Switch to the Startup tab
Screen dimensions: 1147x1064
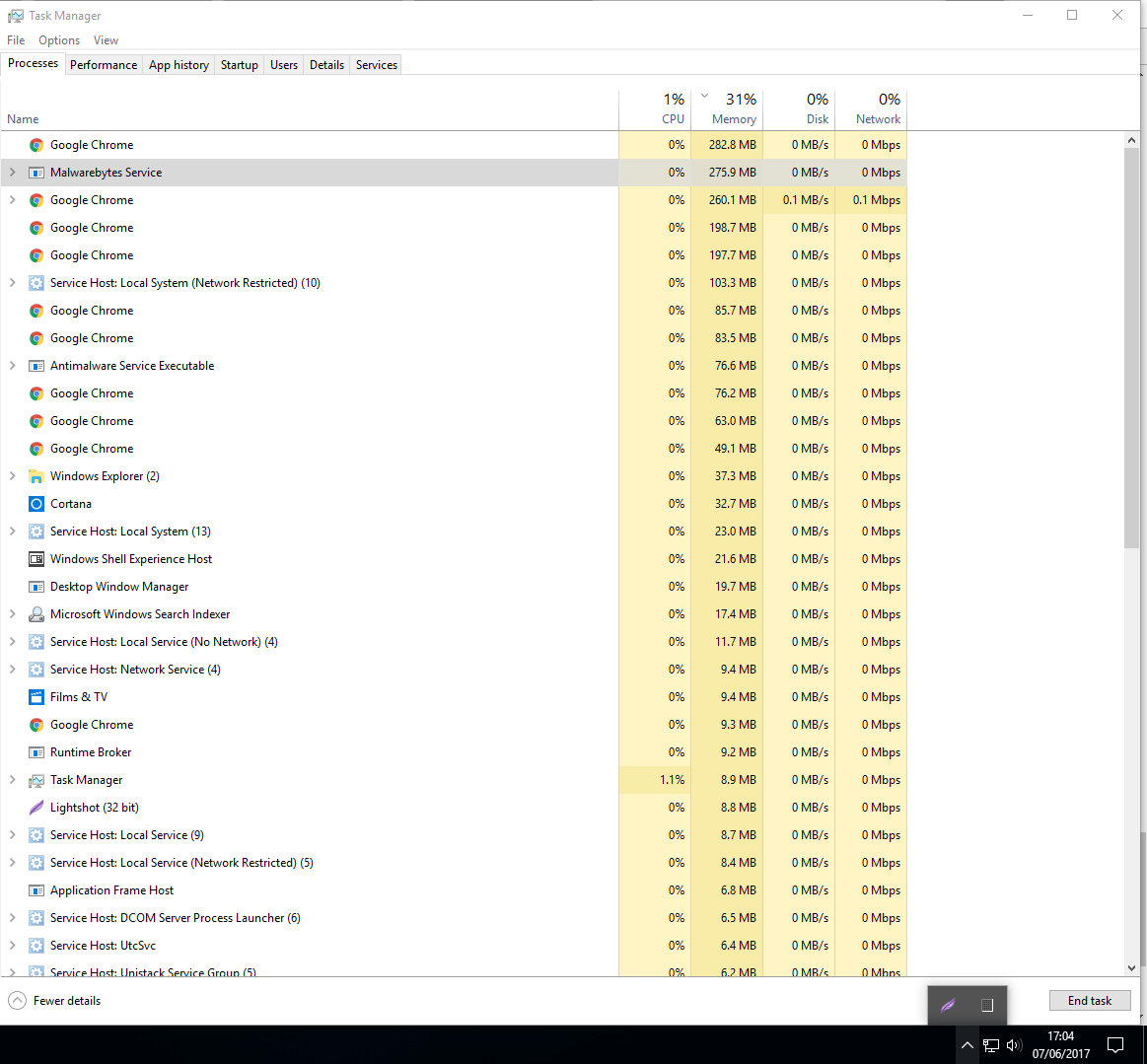point(240,65)
